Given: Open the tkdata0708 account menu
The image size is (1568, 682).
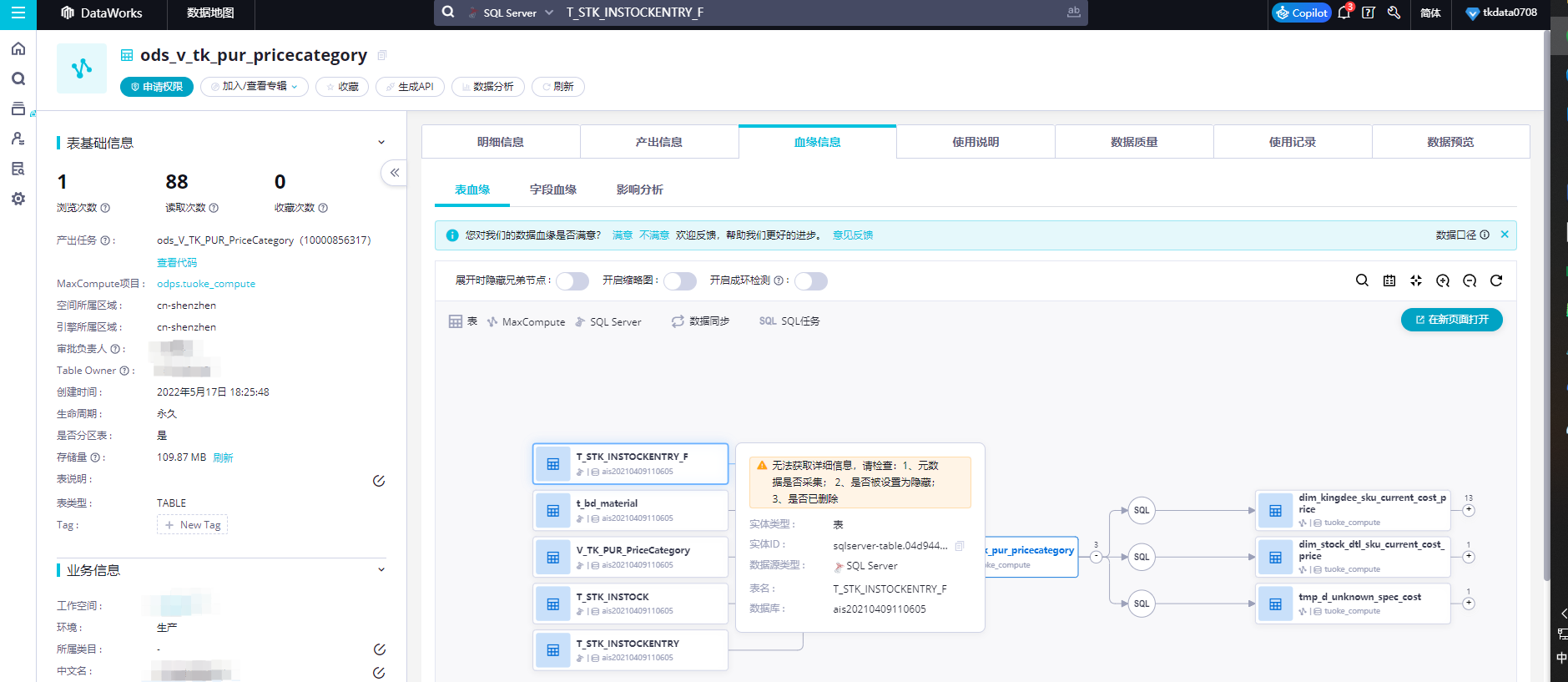Looking at the screenshot, I should click(1501, 13).
